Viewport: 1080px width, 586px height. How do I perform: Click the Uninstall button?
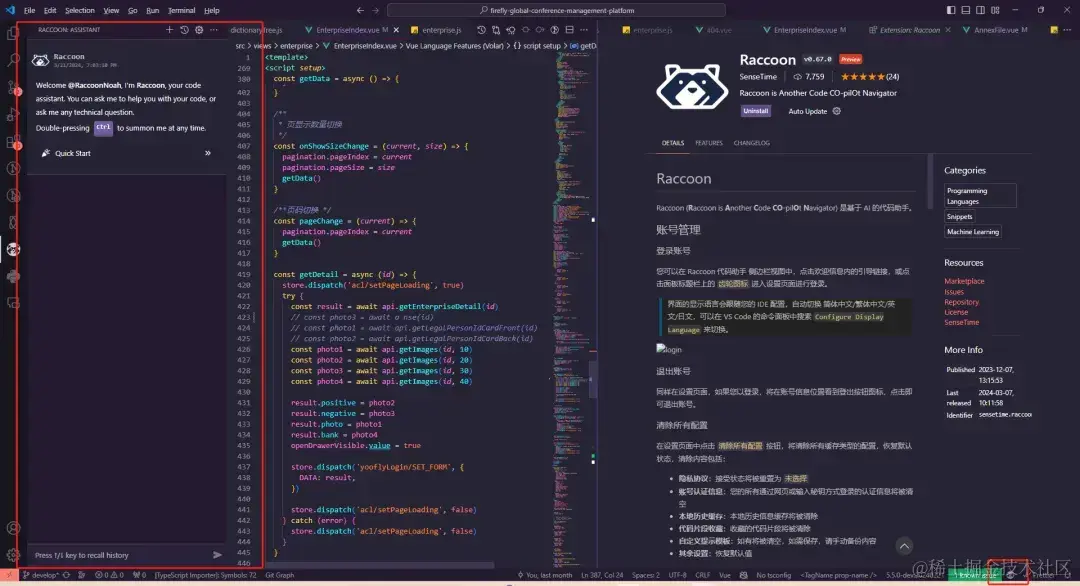[756, 111]
